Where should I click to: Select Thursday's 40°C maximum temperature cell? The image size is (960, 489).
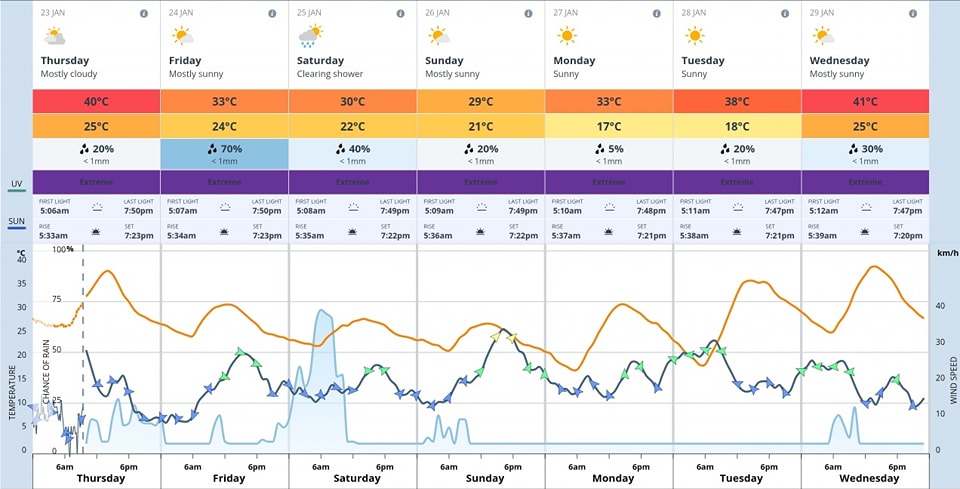(x=96, y=102)
